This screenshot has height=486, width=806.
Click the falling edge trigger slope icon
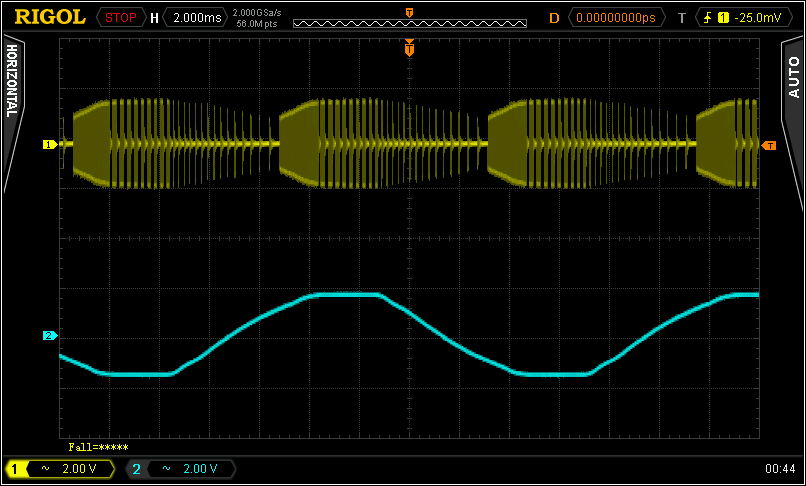click(x=708, y=18)
